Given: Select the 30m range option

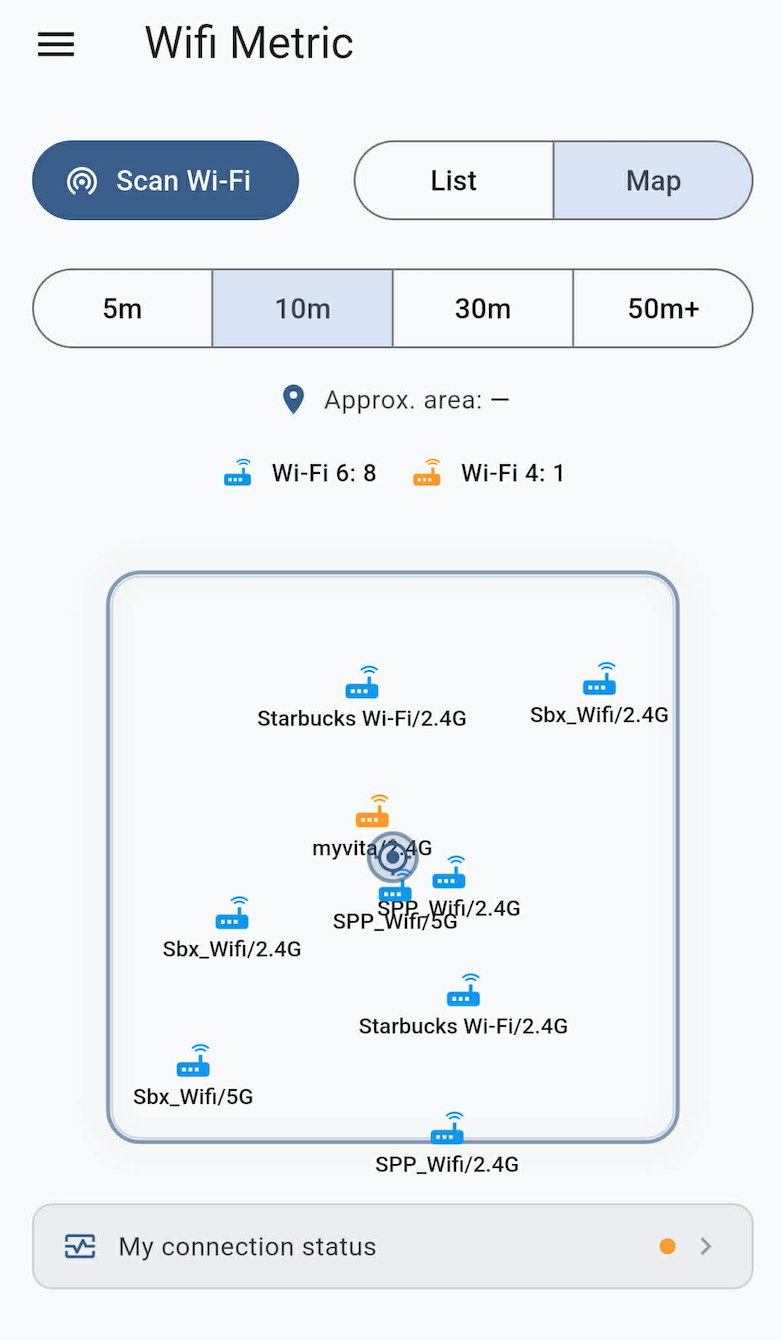Looking at the screenshot, I should pyautogui.click(x=483, y=308).
